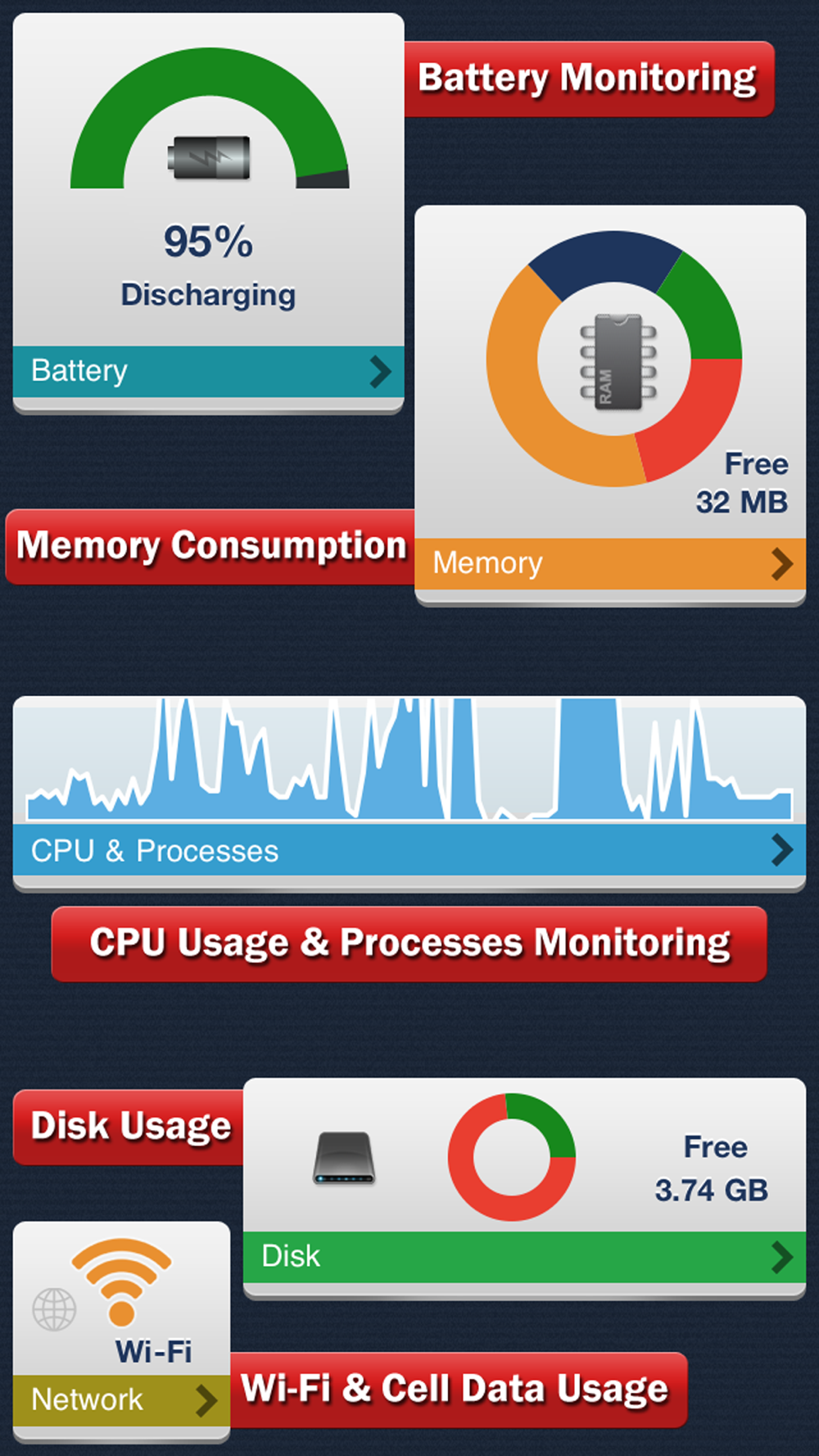Viewport: 819px width, 1456px height.
Task: Open the Battery label bar
Action: point(208,372)
